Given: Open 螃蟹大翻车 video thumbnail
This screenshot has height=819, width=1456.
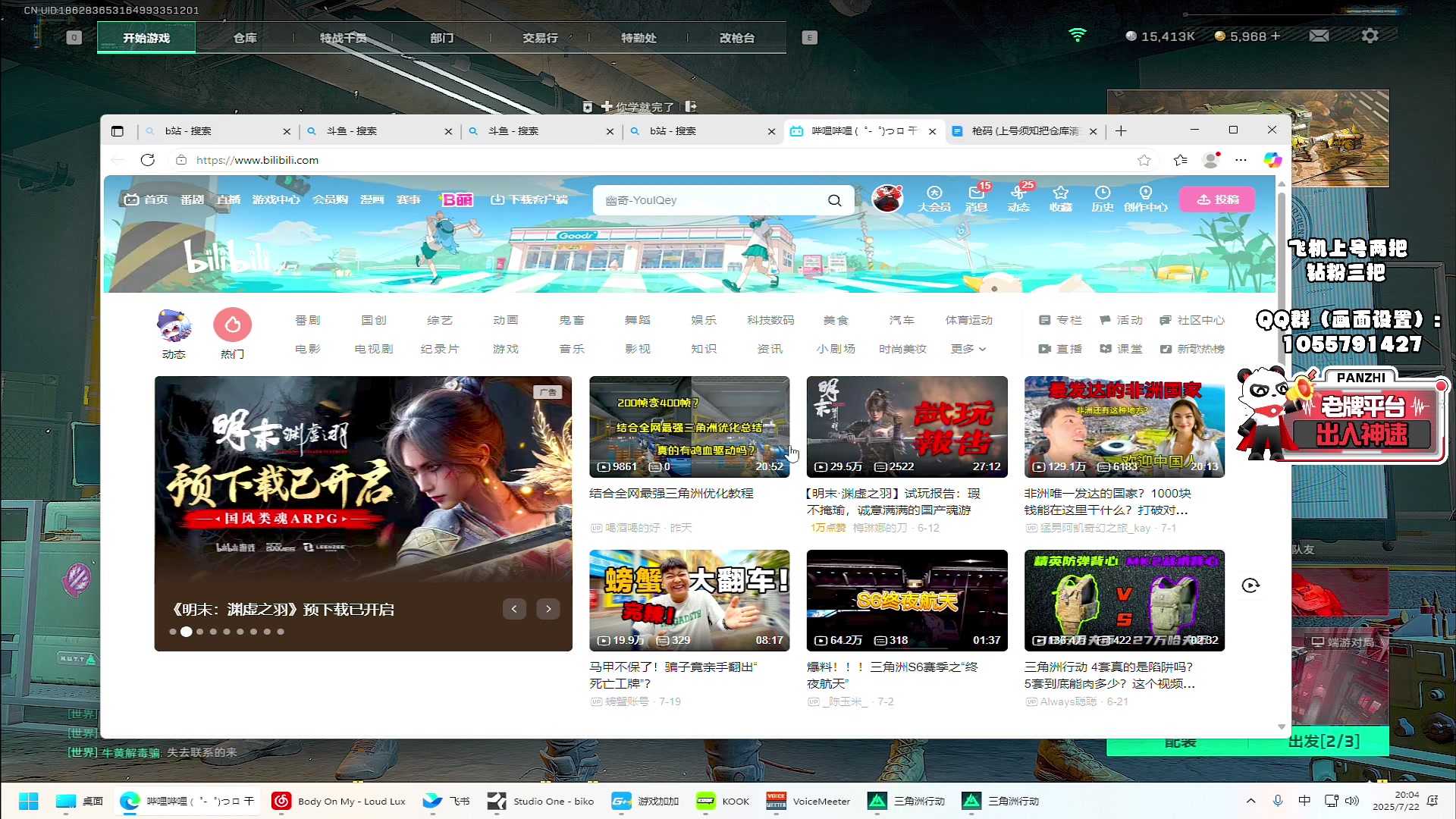Looking at the screenshot, I should (x=689, y=600).
